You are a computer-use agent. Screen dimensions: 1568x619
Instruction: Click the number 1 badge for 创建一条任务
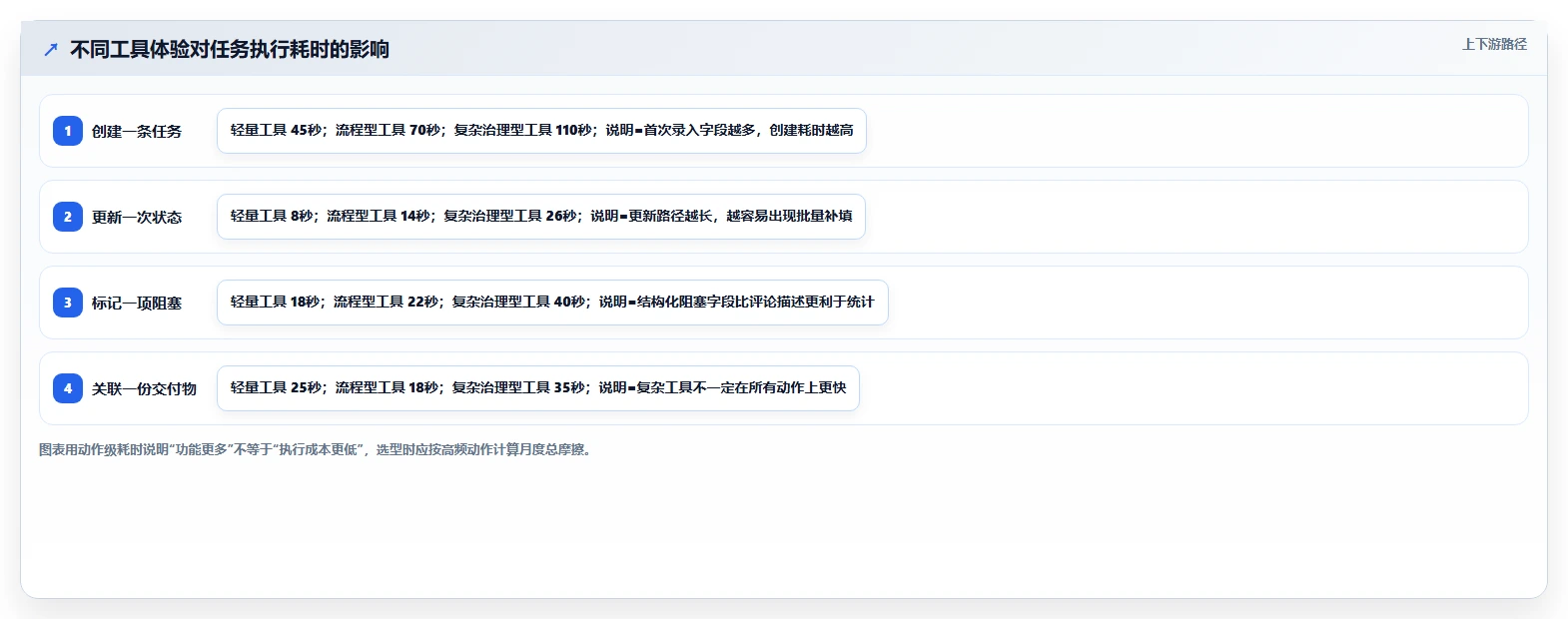(68, 131)
